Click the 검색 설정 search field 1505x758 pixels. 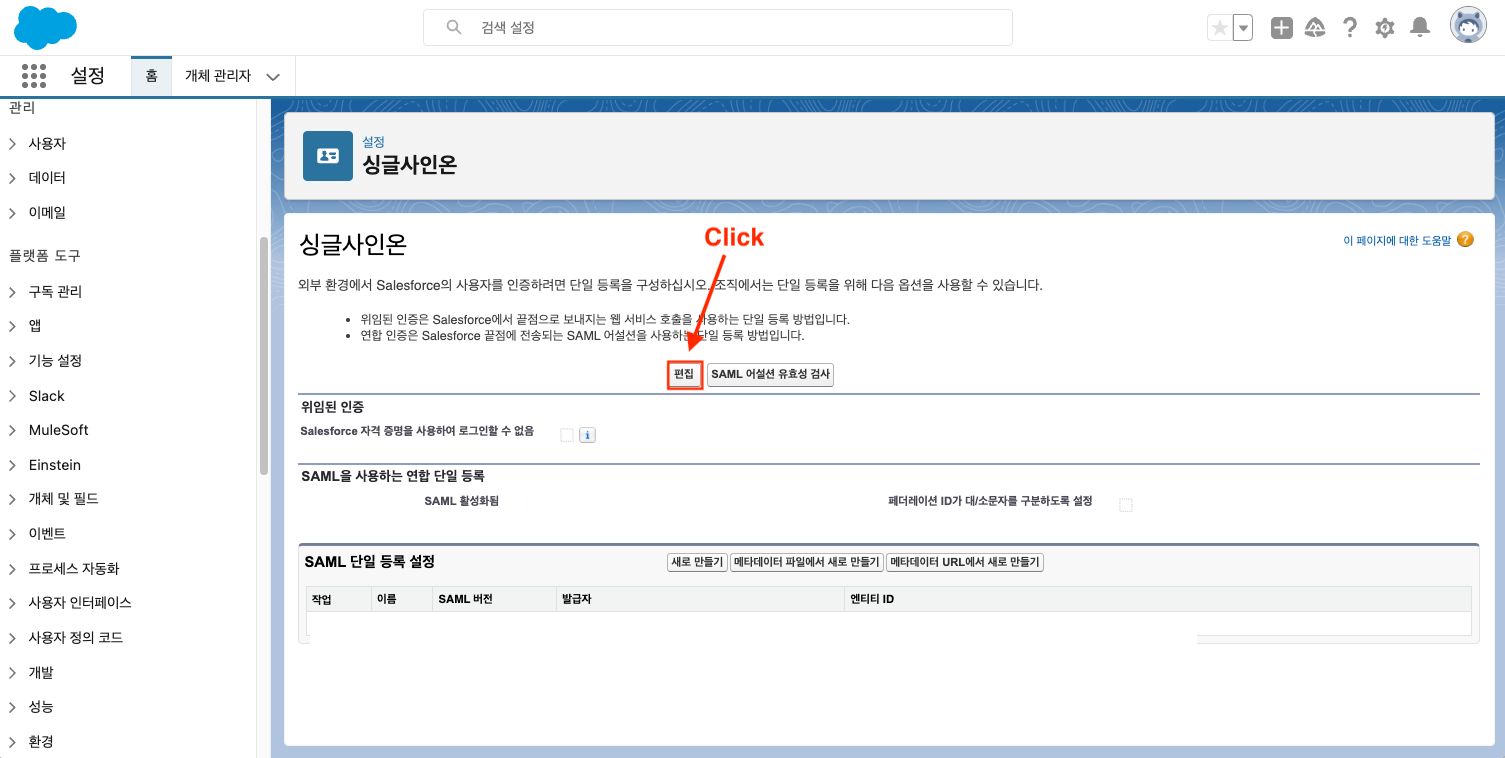[717, 28]
